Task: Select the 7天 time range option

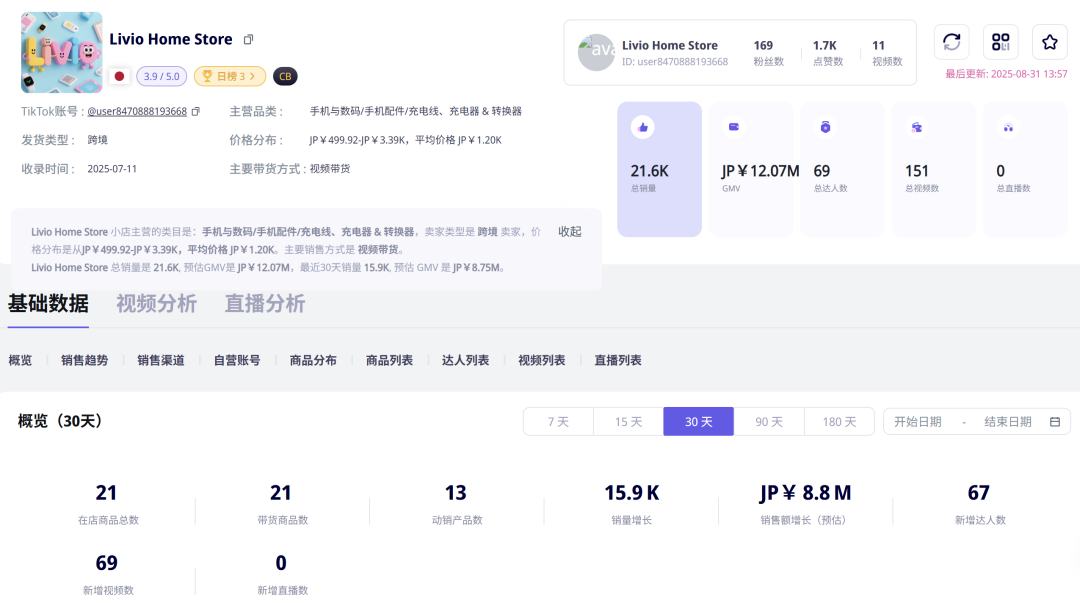Action: [558, 422]
